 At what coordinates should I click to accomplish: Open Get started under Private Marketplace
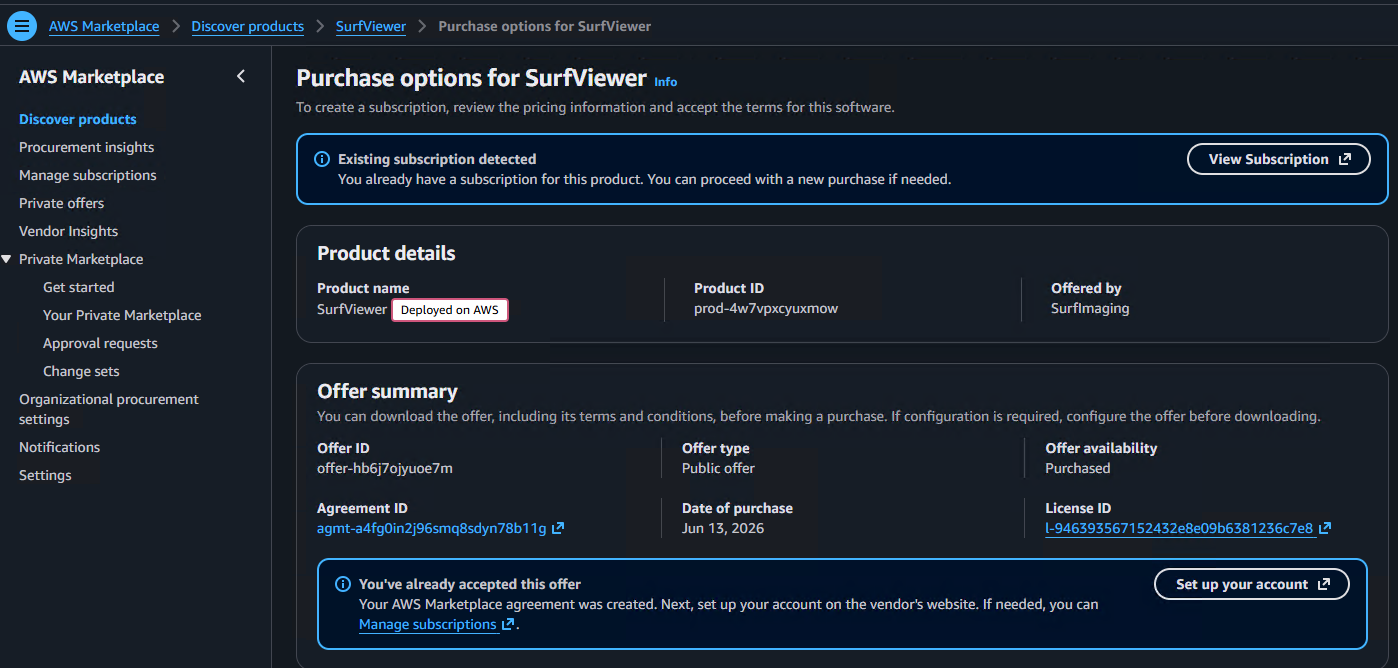click(x=79, y=287)
